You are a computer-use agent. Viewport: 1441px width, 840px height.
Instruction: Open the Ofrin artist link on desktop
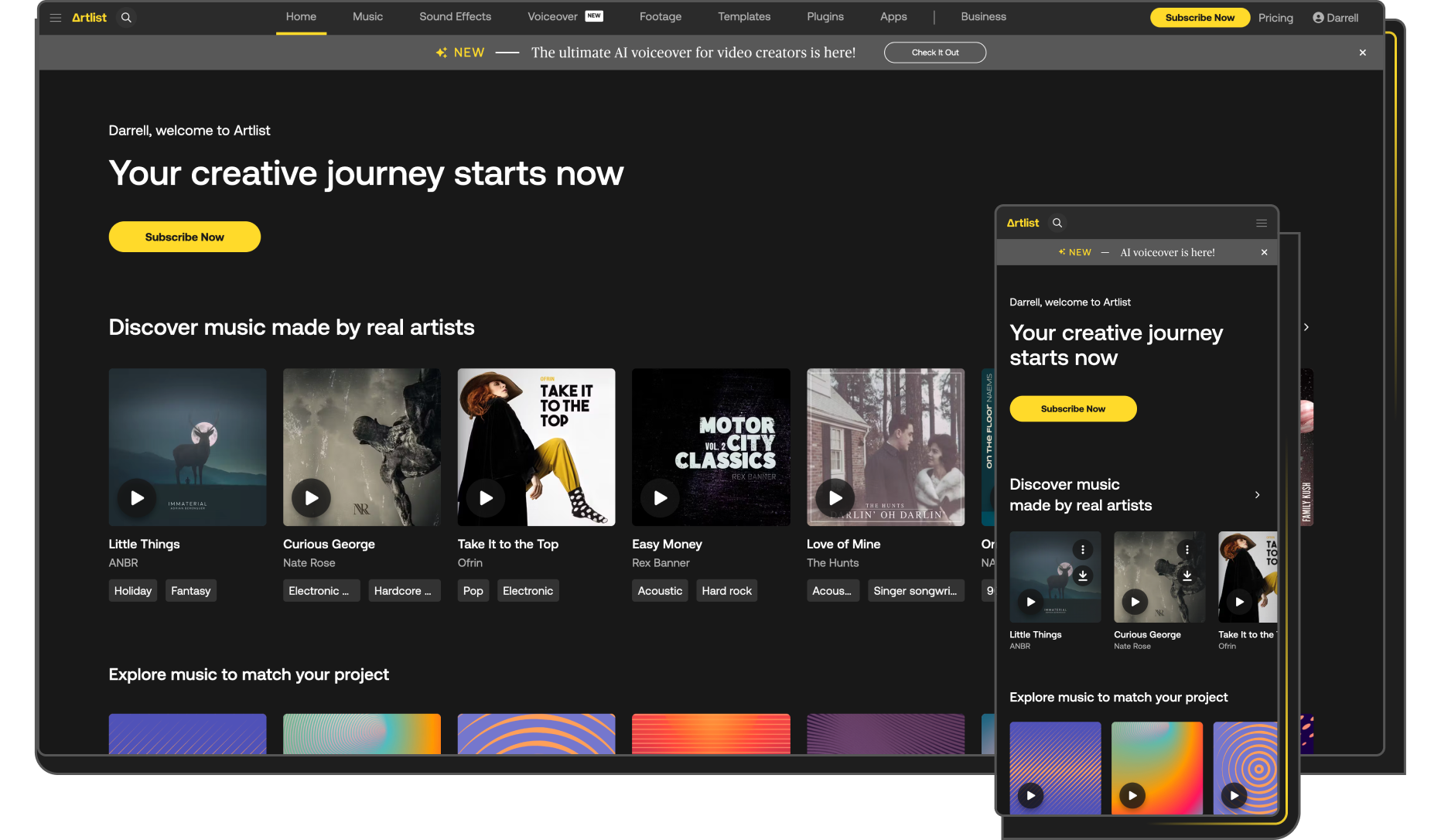470,563
